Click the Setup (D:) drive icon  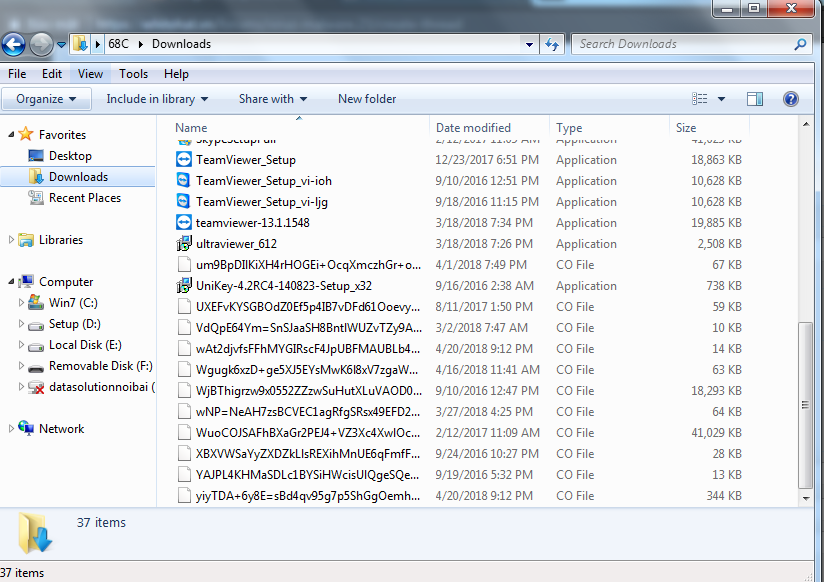[x=36, y=324]
